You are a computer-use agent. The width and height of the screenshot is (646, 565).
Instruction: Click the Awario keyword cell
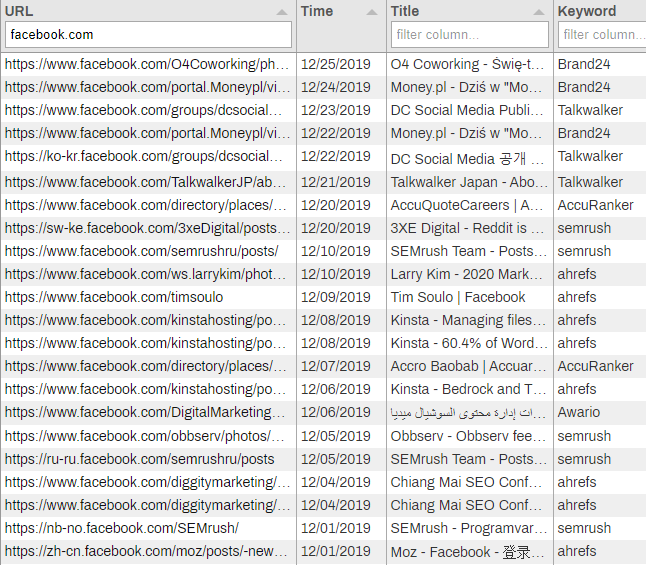pos(578,412)
